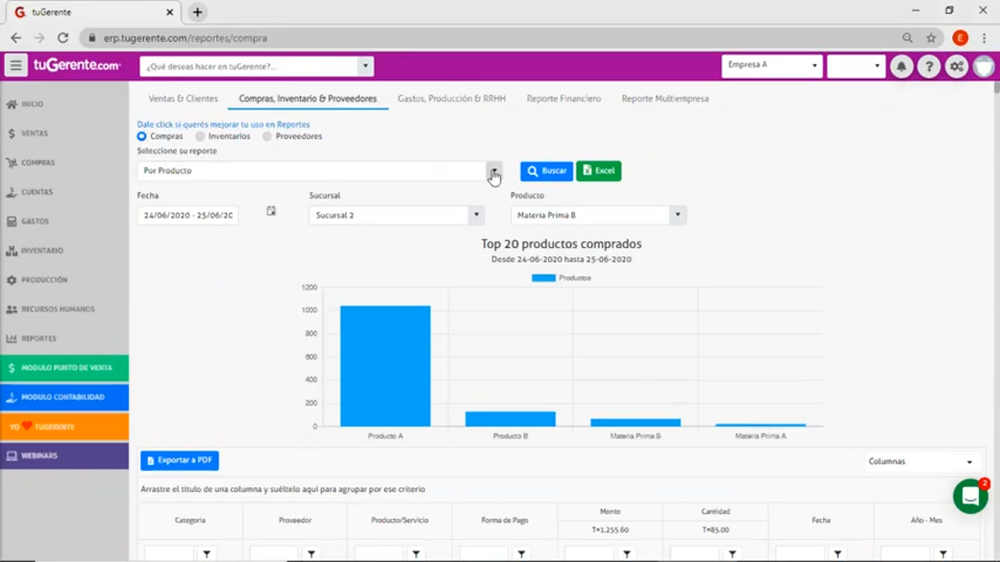This screenshot has width=1000, height=562.
Task: Click Exportar a PDF button
Action: click(x=179, y=461)
